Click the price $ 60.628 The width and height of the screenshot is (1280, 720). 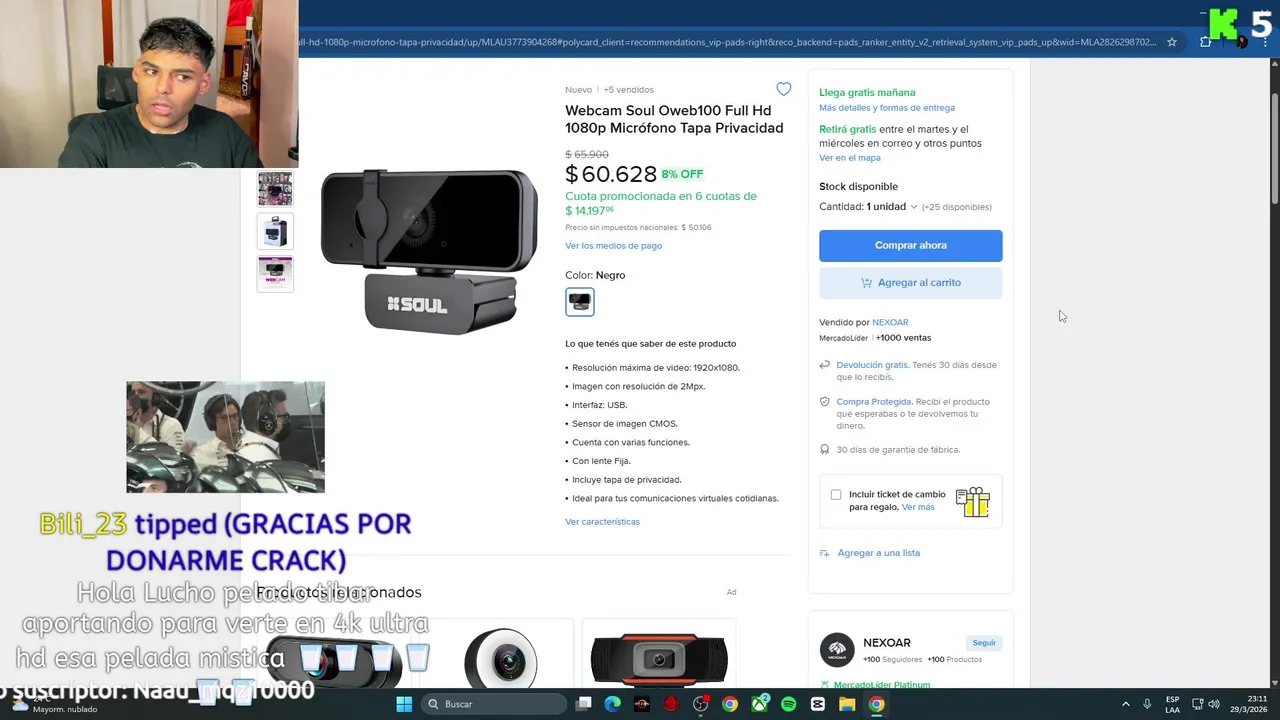click(x=611, y=175)
